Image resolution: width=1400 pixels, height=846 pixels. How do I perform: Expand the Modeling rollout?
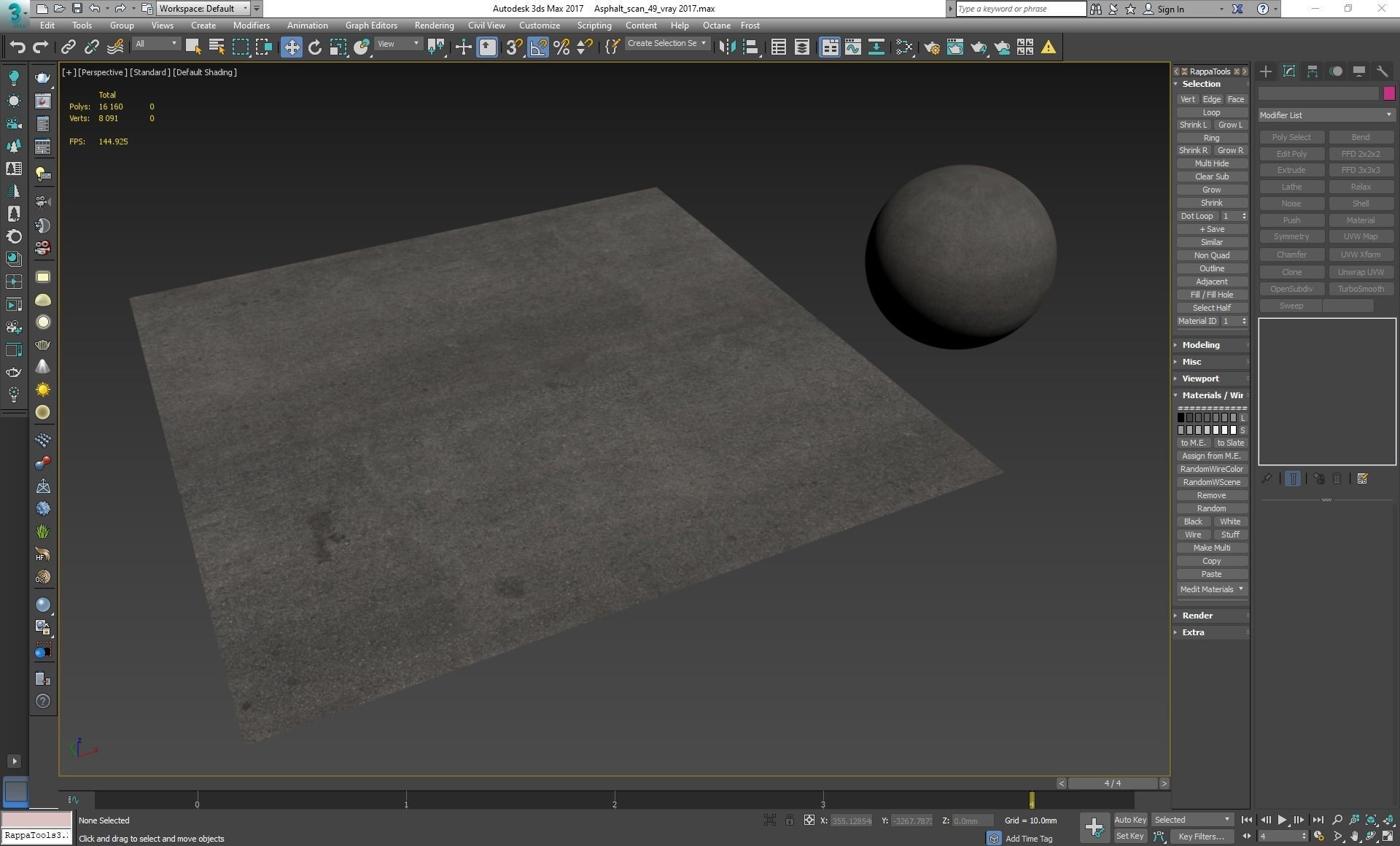point(1211,345)
